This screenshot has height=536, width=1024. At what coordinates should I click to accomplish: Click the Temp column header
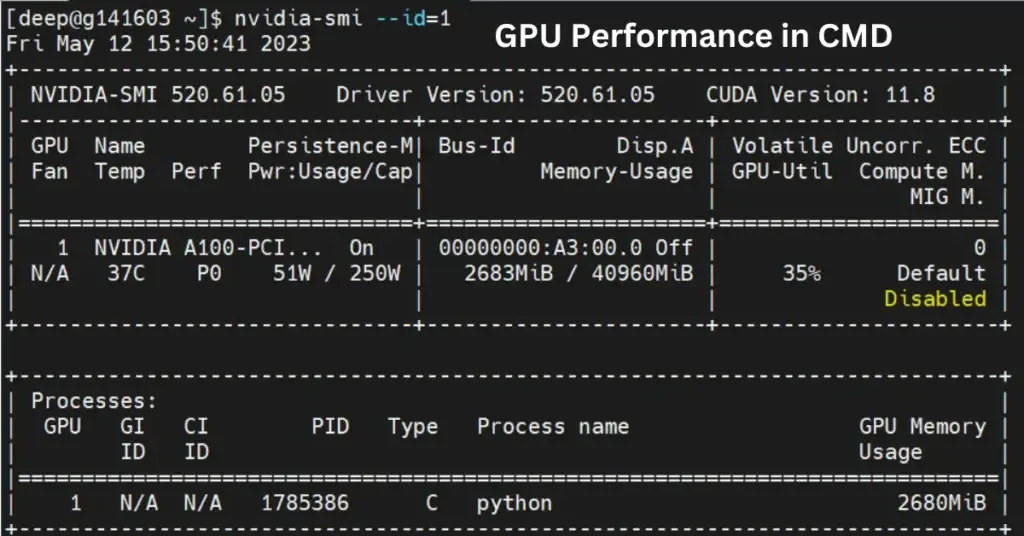click(x=120, y=172)
